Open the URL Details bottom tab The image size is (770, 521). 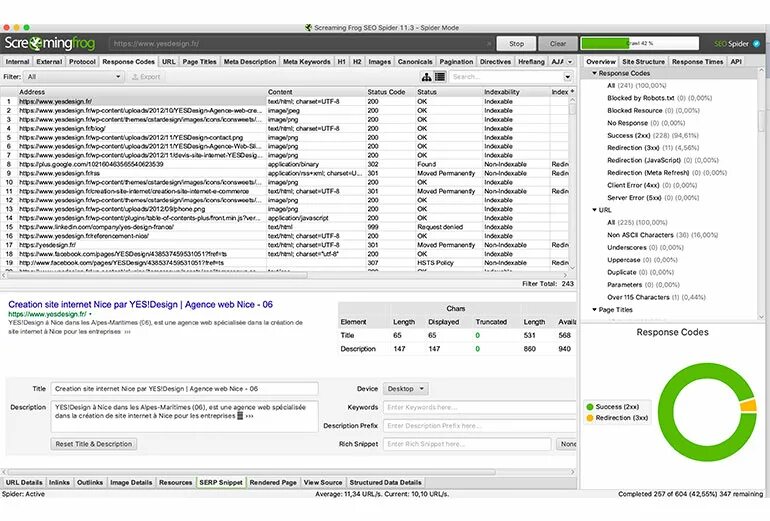24,482
